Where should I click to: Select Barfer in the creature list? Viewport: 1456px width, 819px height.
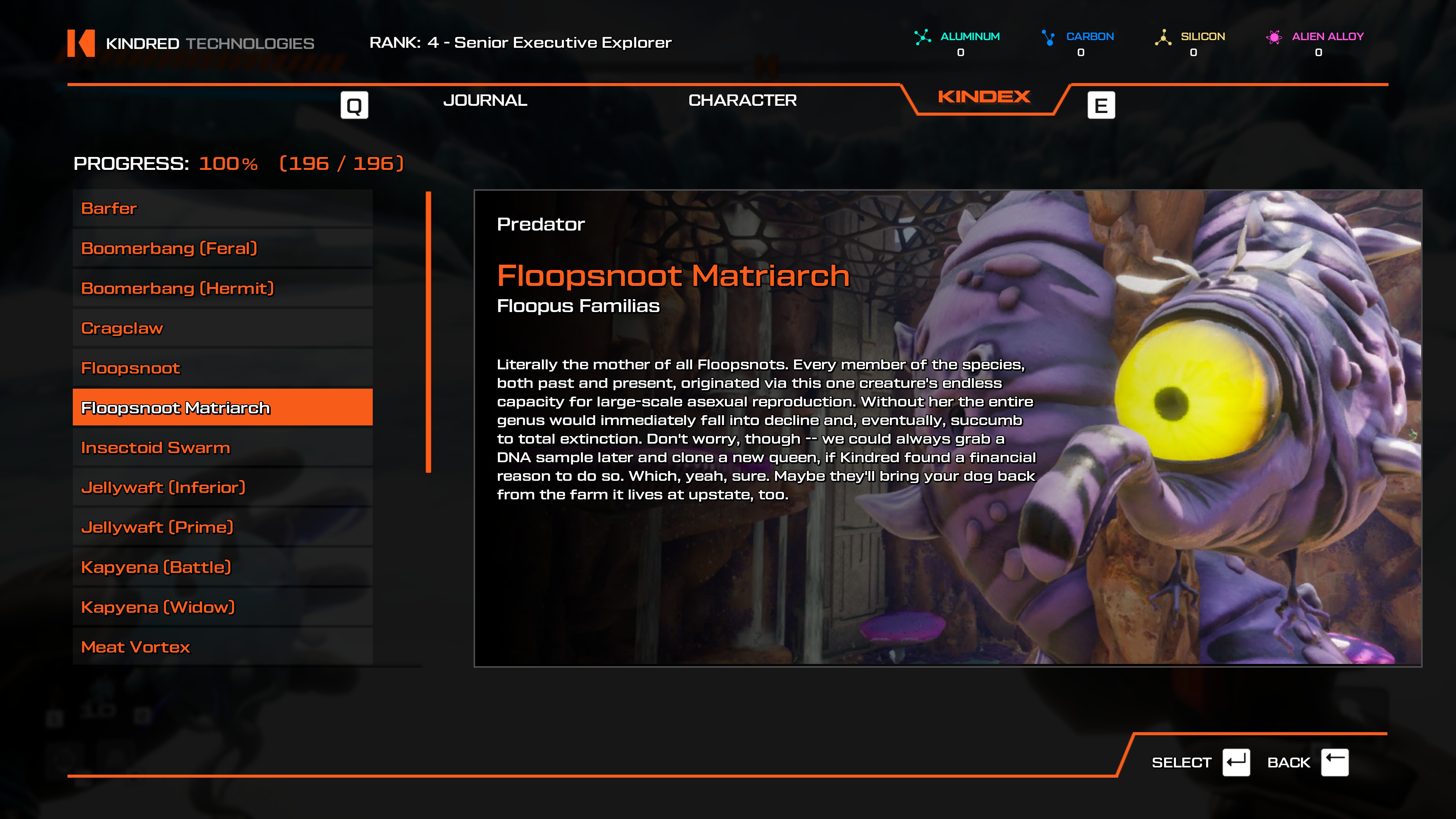click(x=222, y=209)
